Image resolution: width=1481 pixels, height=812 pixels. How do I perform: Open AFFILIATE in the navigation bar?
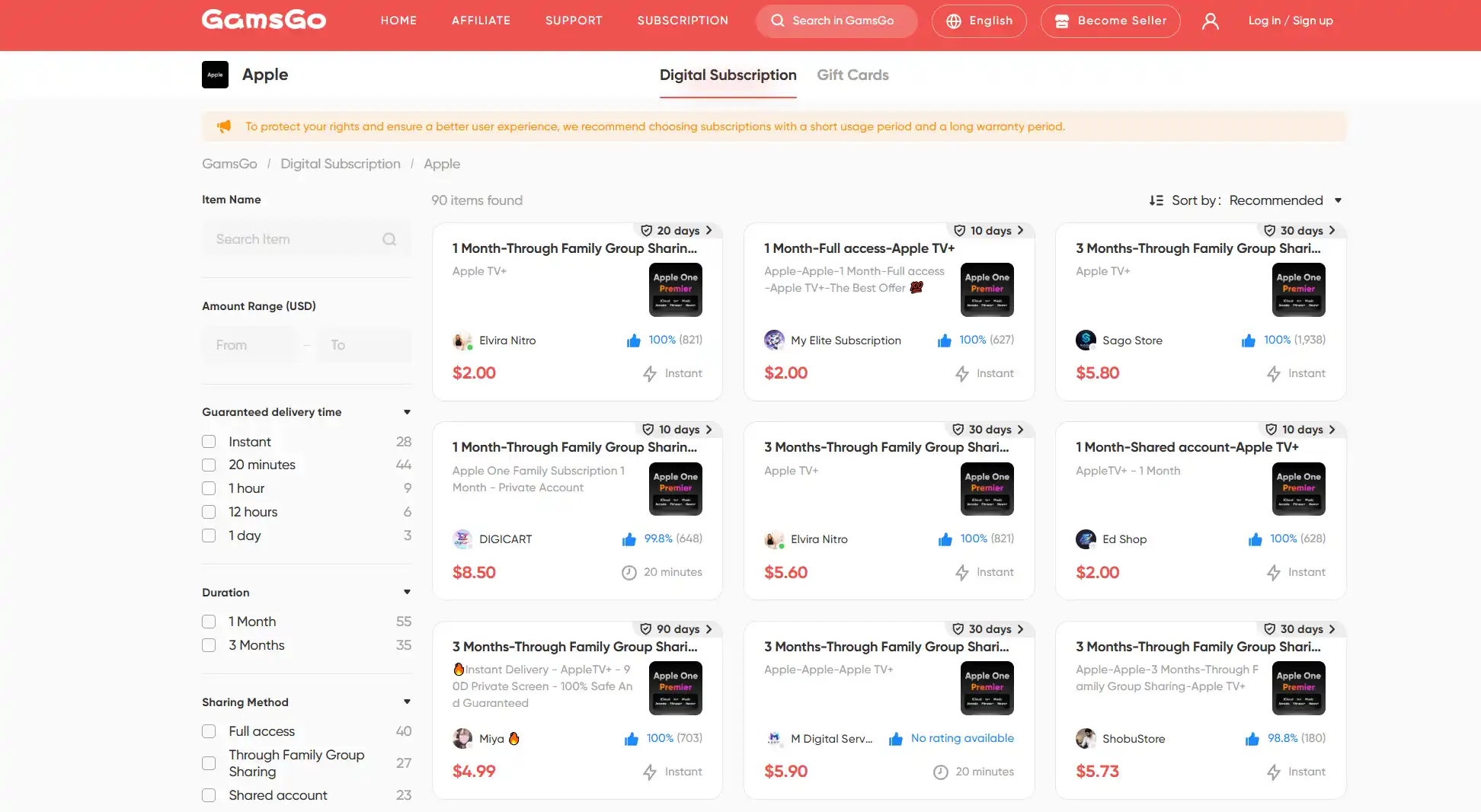click(x=481, y=21)
